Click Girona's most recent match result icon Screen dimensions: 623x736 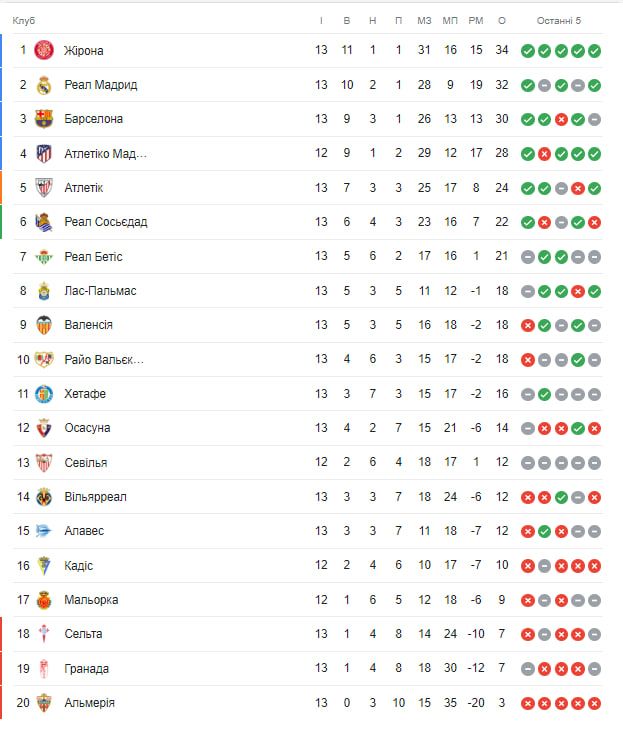point(594,51)
